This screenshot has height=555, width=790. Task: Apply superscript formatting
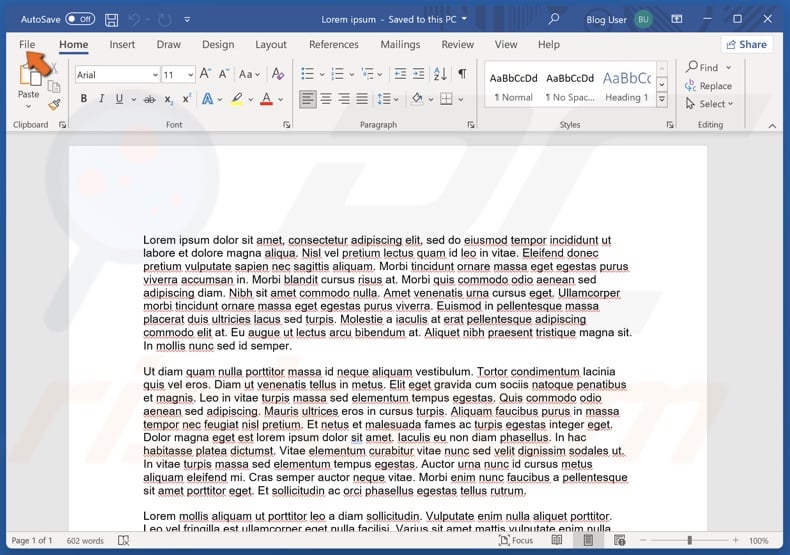point(186,99)
